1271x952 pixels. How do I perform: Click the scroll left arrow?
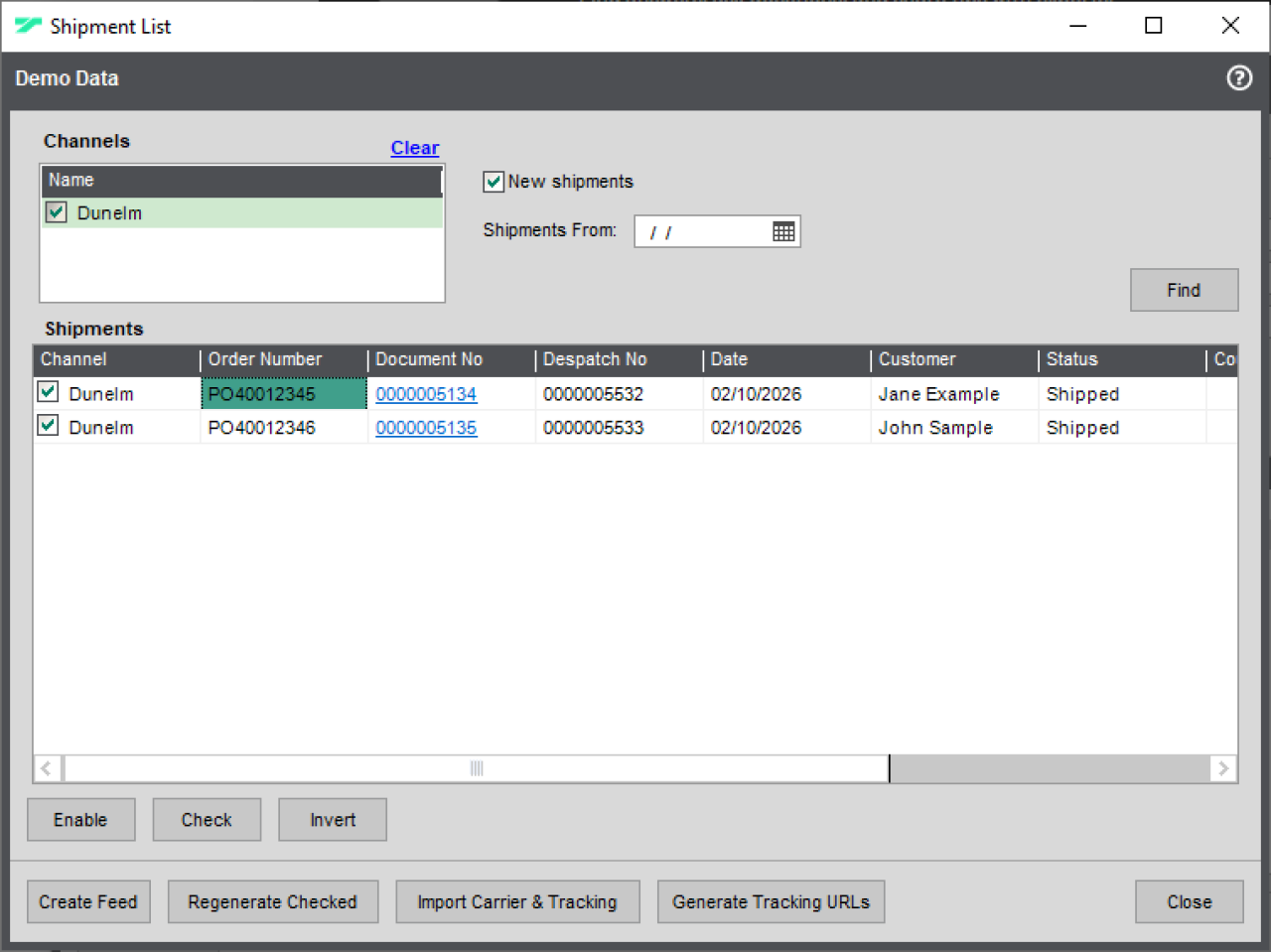pos(47,768)
